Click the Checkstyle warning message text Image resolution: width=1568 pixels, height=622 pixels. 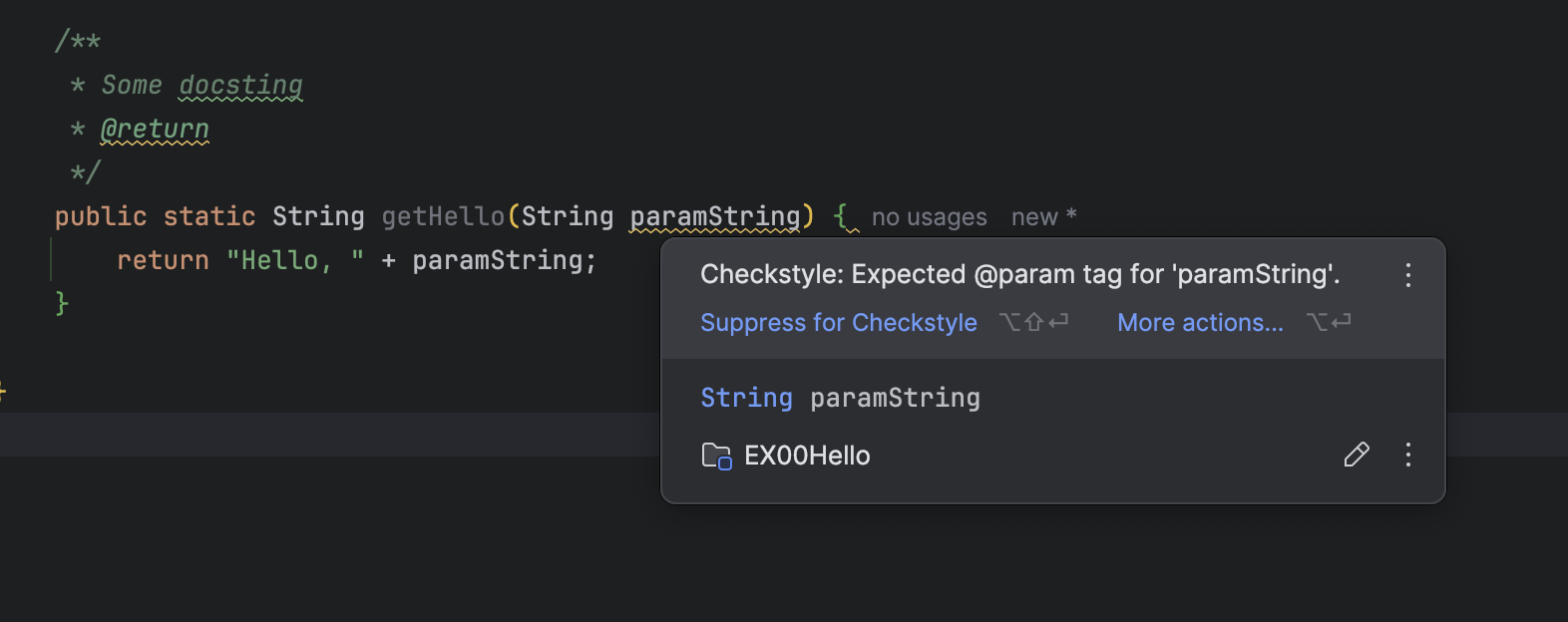[x=1019, y=275]
